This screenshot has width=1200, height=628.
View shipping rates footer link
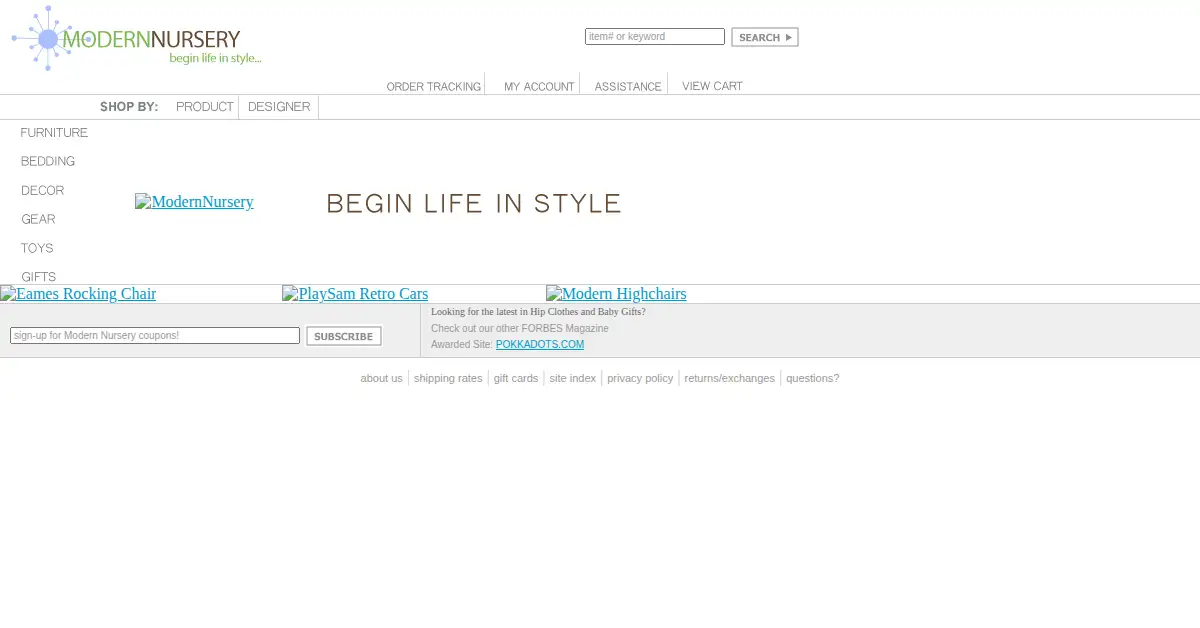(448, 378)
